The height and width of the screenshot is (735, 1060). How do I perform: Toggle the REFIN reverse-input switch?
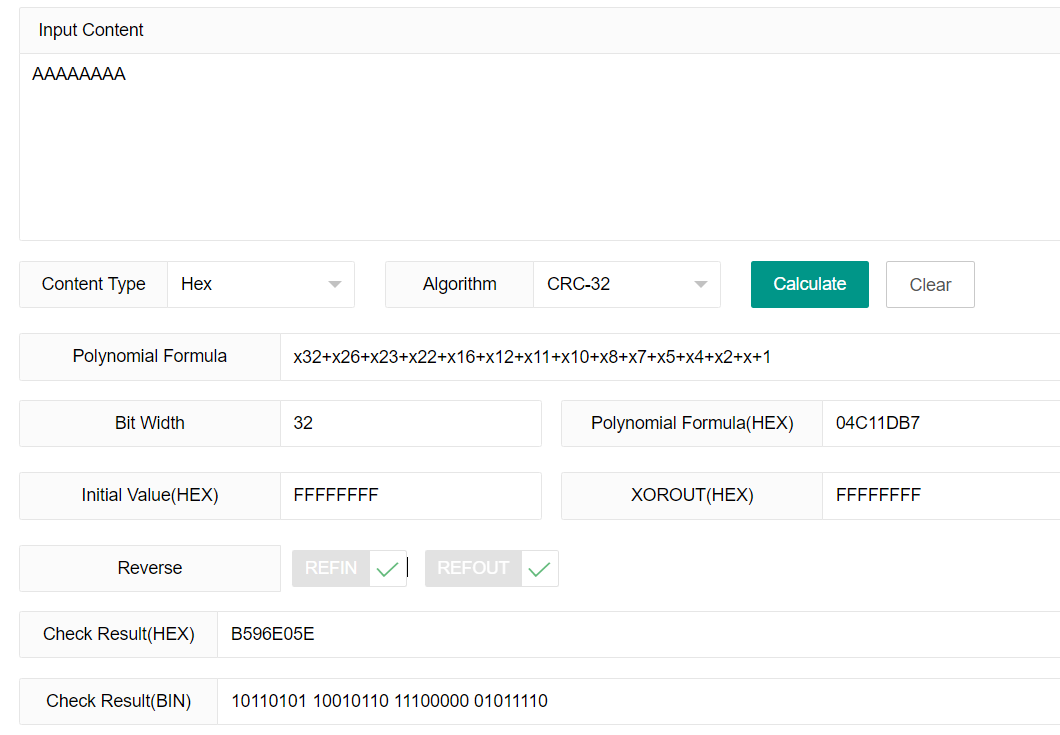coord(330,568)
